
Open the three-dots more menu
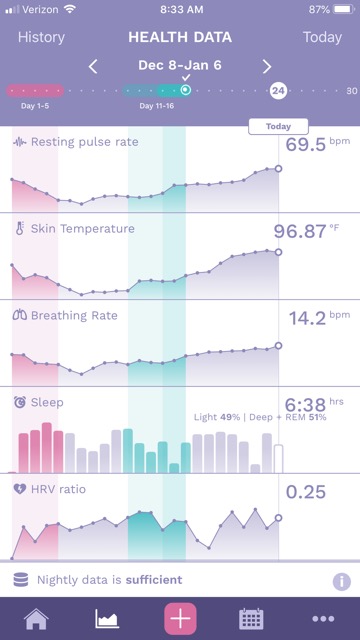pyautogui.click(x=323, y=619)
